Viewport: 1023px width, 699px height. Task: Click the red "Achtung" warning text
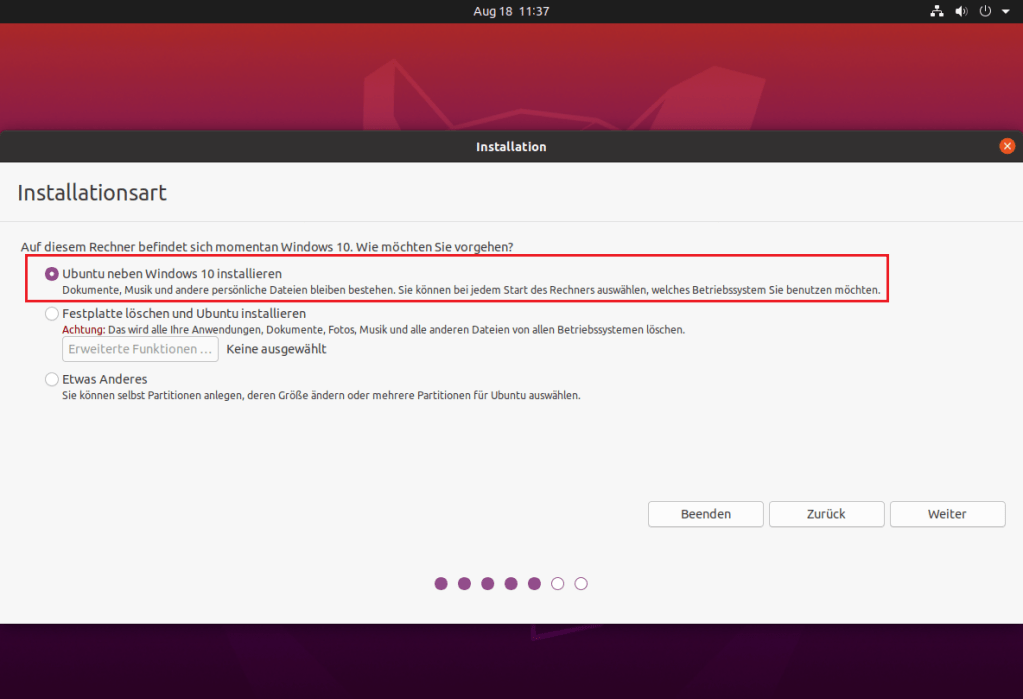[82, 329]
